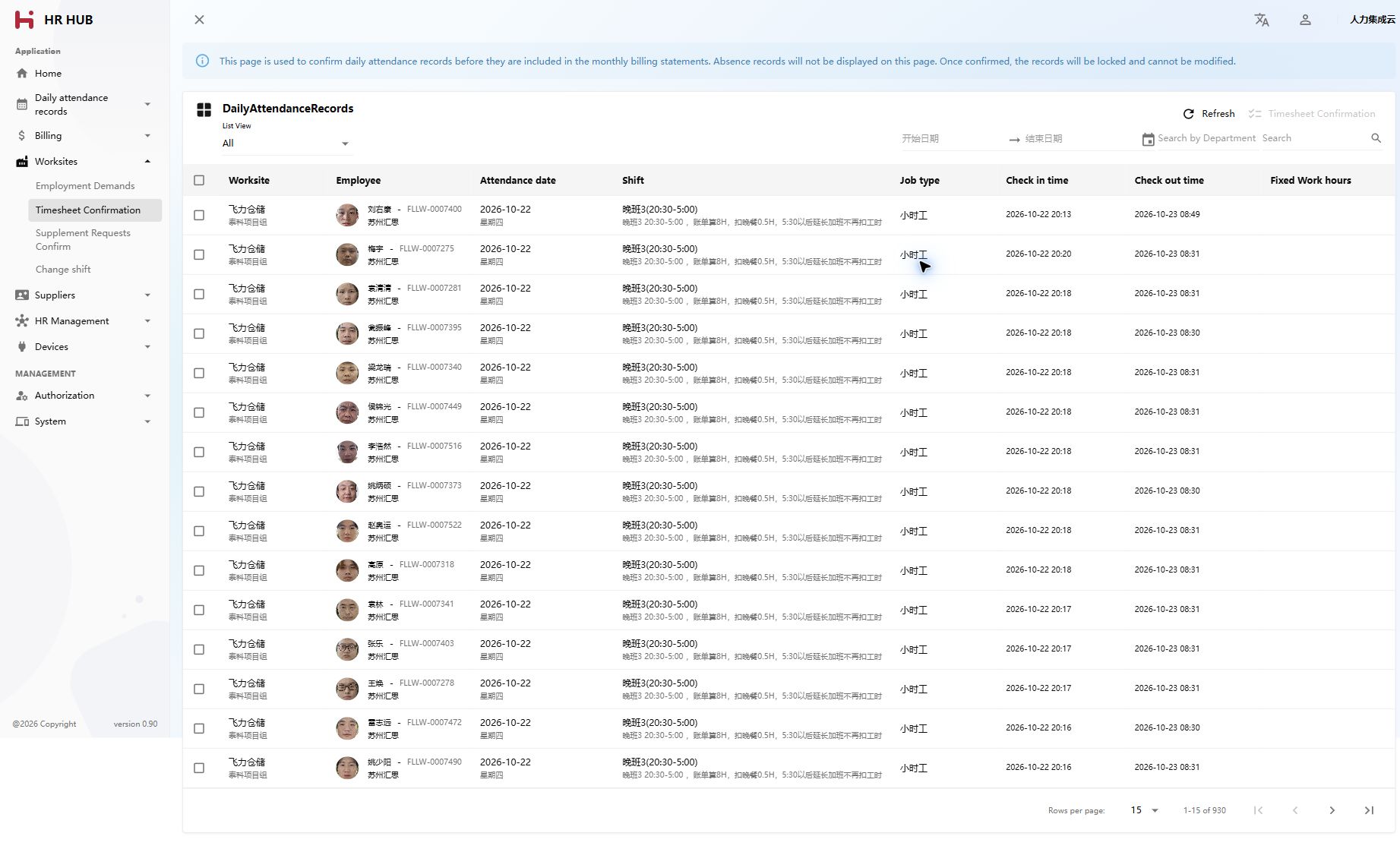The height and width of the screenshot is (852, 1400).
Task: Click the Authorization sidebar icon
Action: 22,396
